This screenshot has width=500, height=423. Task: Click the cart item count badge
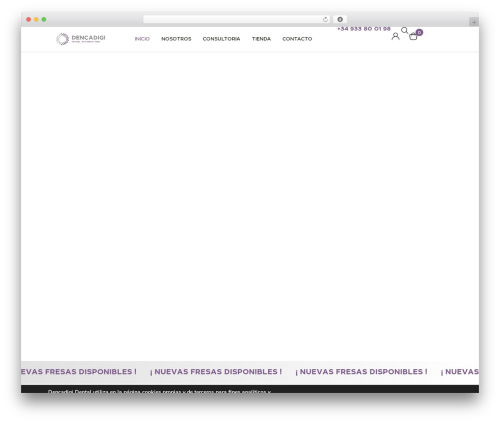tap(419, 32)
